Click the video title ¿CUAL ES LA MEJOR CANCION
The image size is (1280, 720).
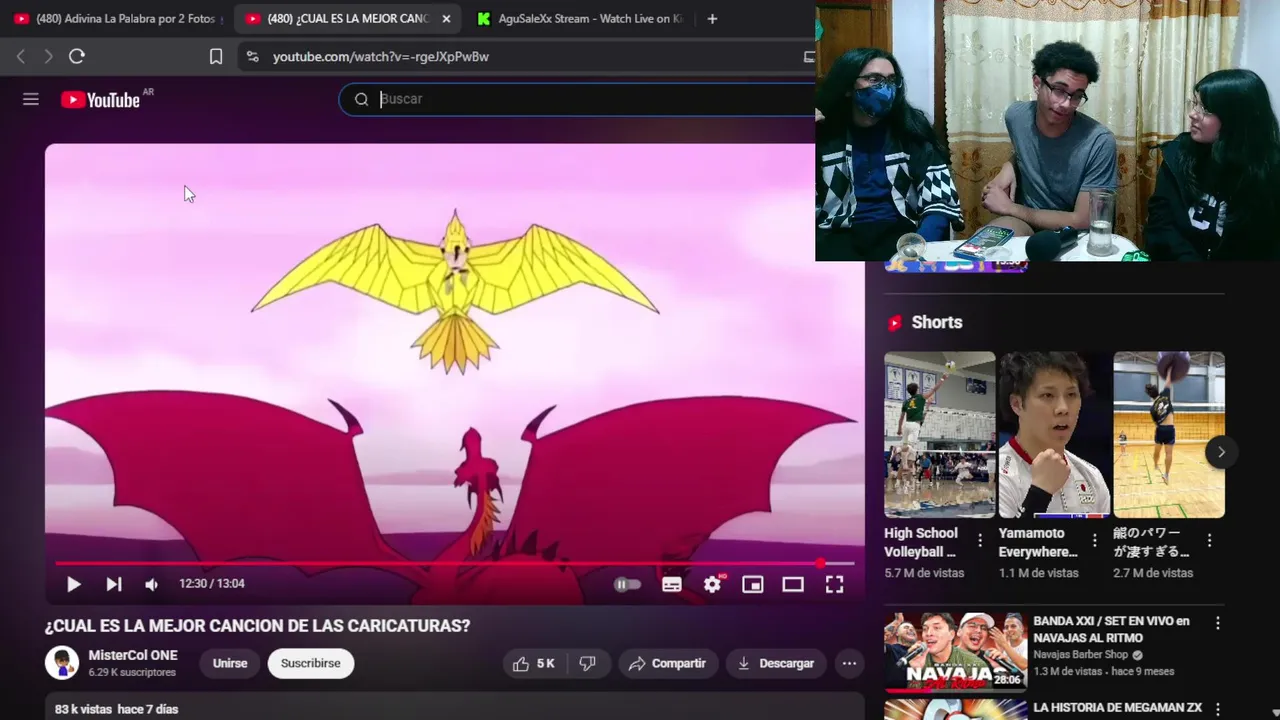257,626
